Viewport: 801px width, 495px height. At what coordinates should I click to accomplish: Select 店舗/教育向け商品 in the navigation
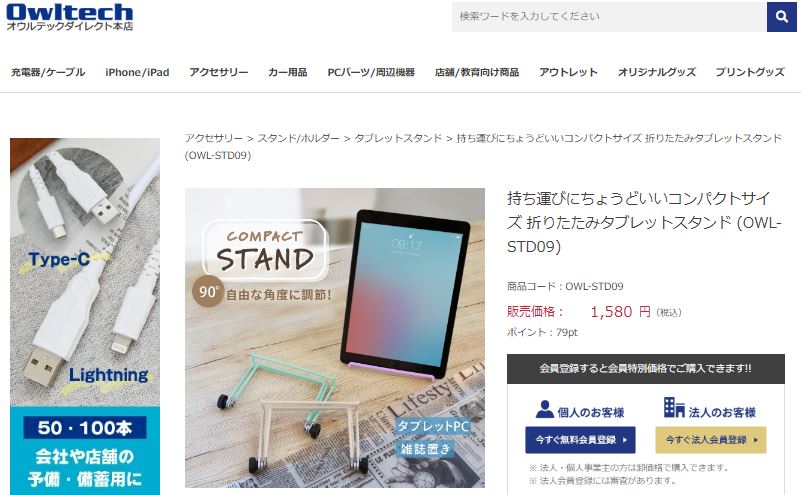tap(477, 72)
